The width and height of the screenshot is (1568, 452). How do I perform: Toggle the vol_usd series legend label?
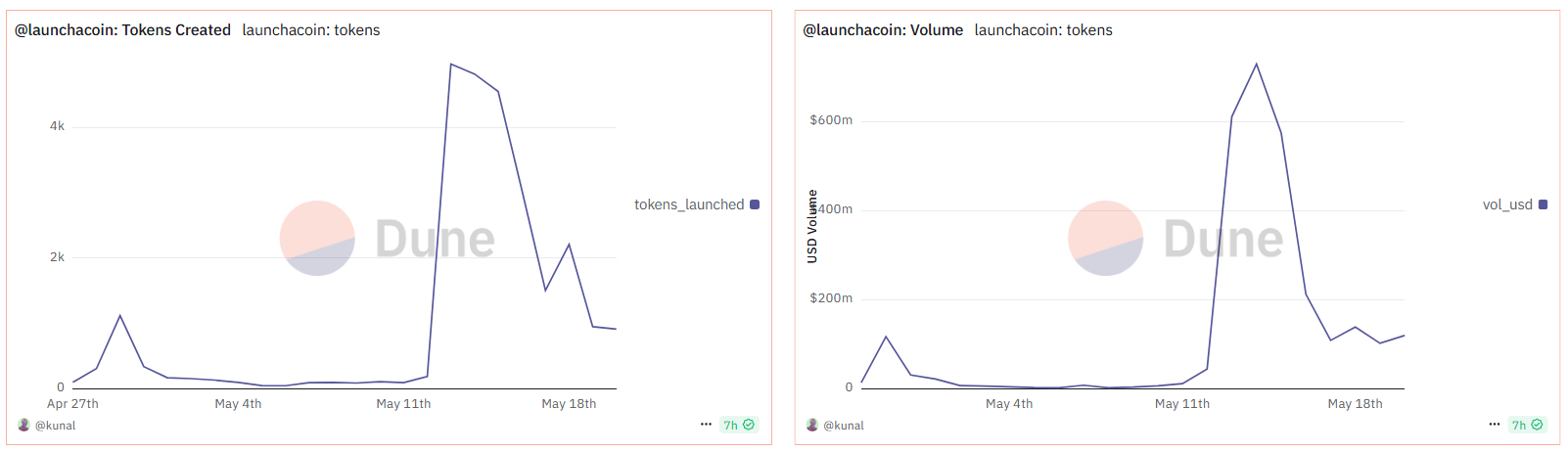(x=1507, y=204)
